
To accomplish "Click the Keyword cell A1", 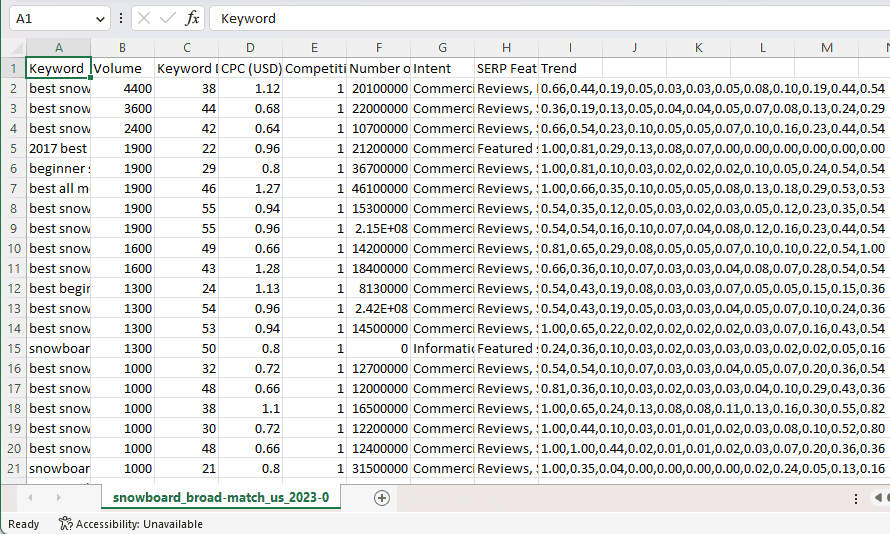I will coord(58,69).
